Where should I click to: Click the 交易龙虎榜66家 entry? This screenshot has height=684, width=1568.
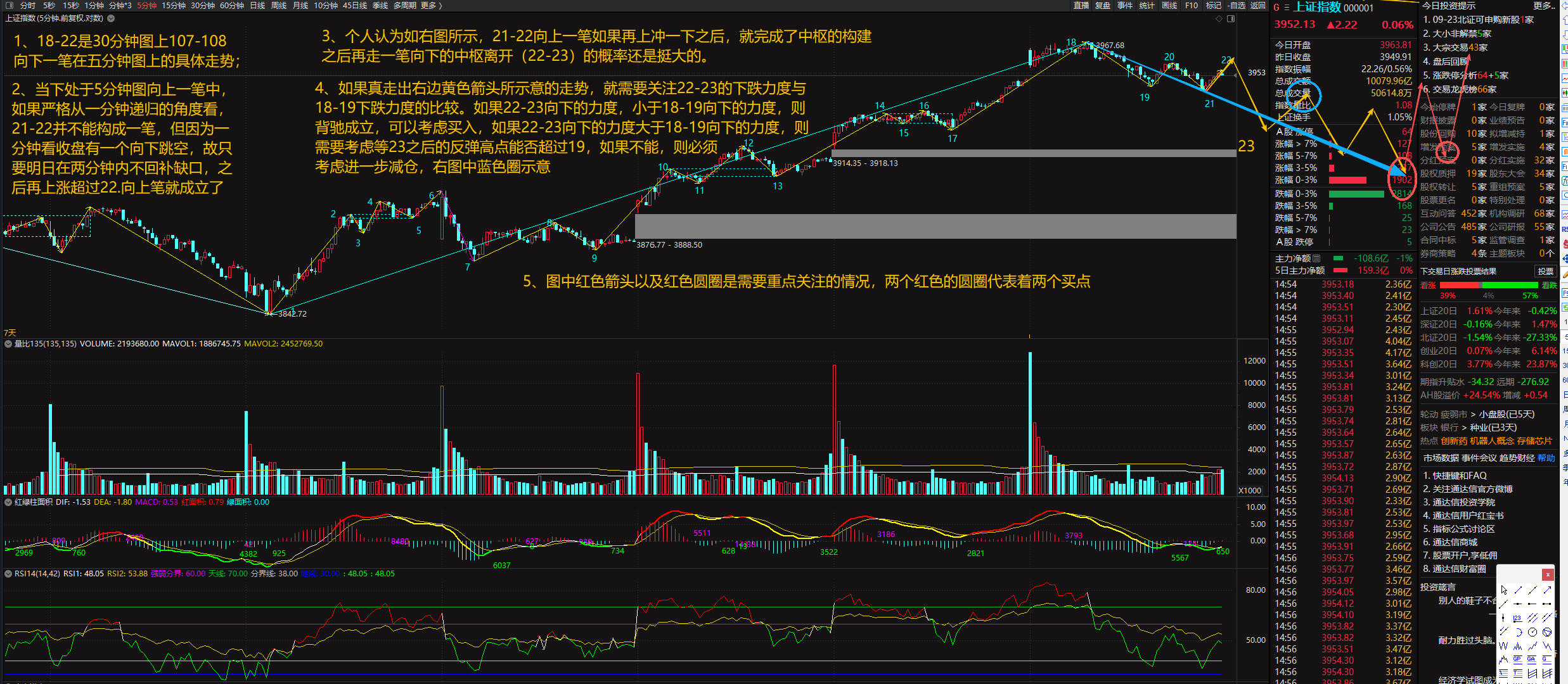1460,89
